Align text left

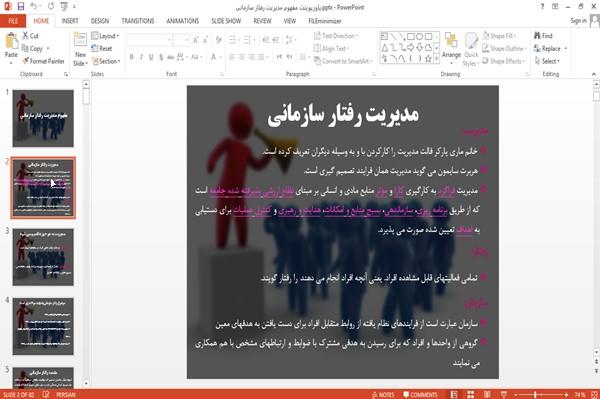[232, 57]
